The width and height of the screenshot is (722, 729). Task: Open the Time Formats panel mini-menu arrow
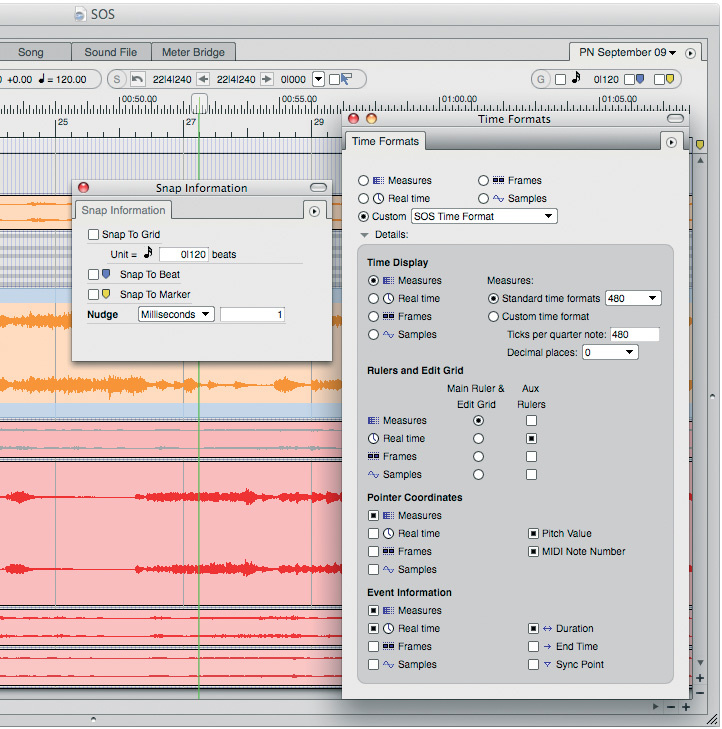click(671, 142)
